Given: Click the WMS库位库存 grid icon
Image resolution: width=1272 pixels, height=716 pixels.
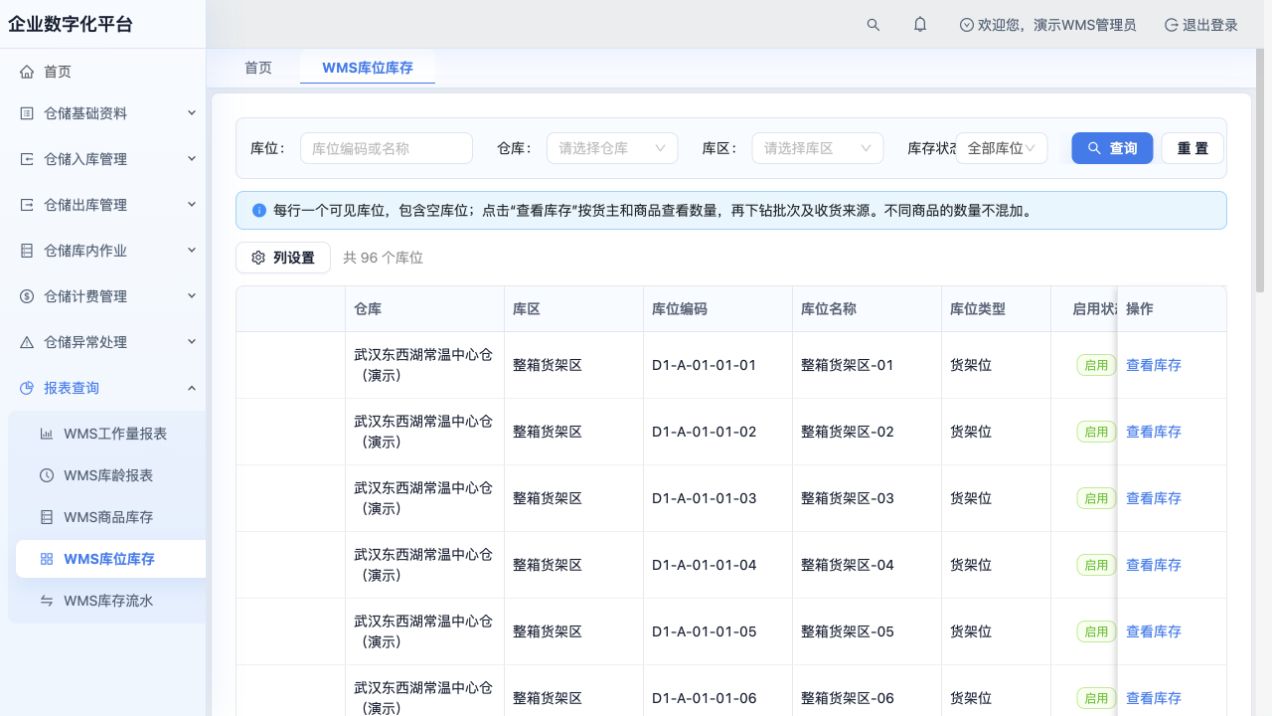Looking at the screenshot, I should (46, 559).
